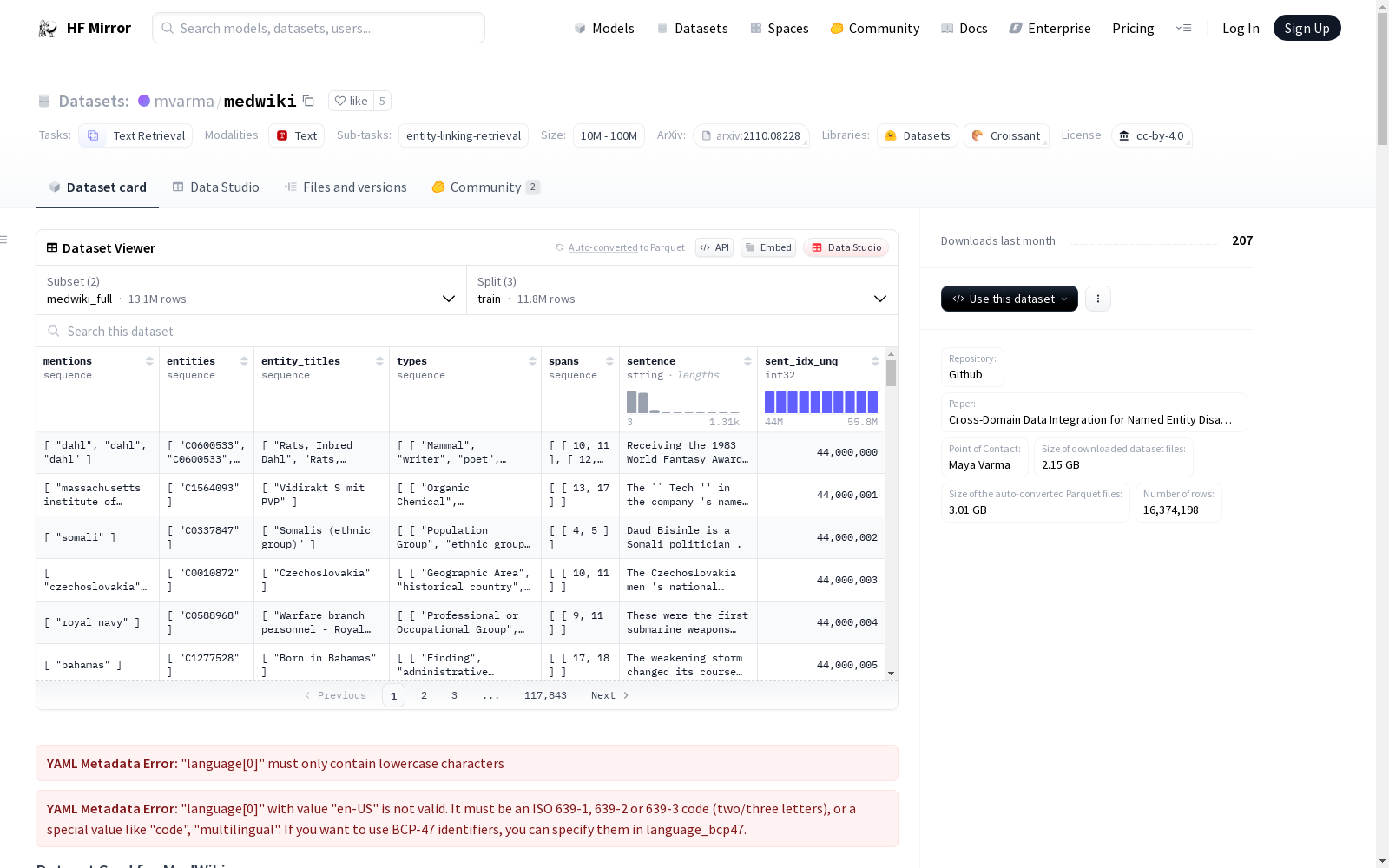Click the sentence lengths histogram

coord(683,402)
